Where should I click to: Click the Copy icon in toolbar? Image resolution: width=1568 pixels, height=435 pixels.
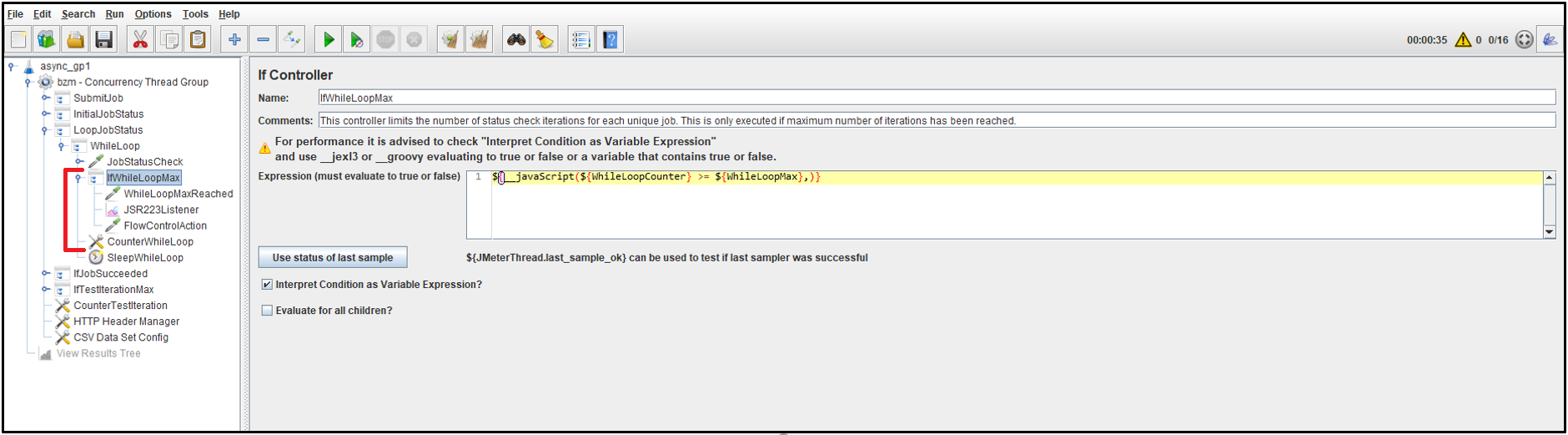[169, 39]
